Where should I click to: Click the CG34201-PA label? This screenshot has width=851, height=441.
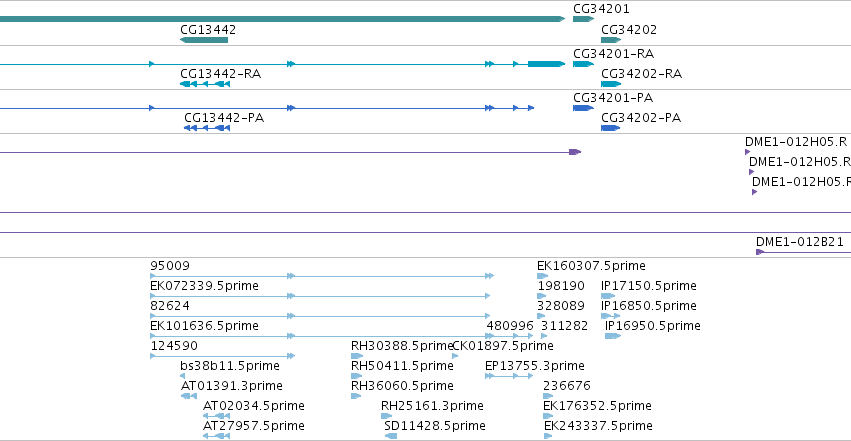[613, 98]
